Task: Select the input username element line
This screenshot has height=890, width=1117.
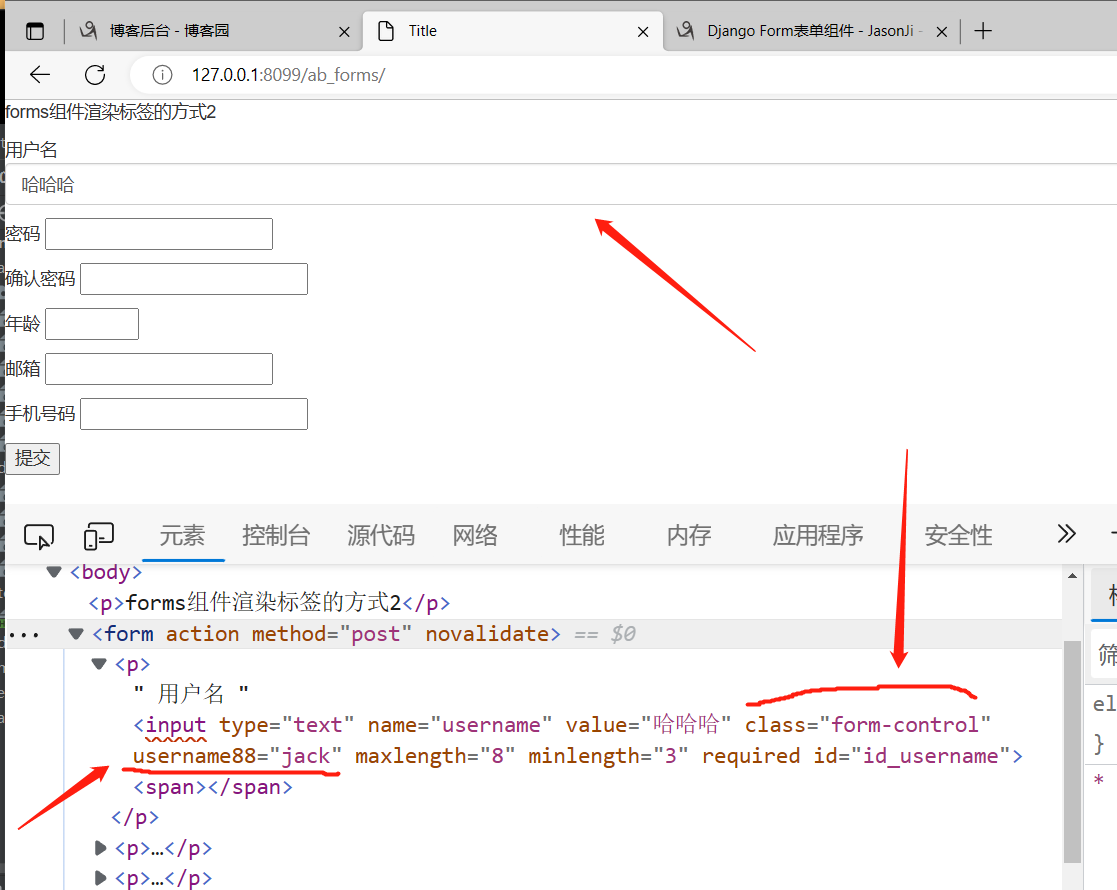Action: point(578,740)
